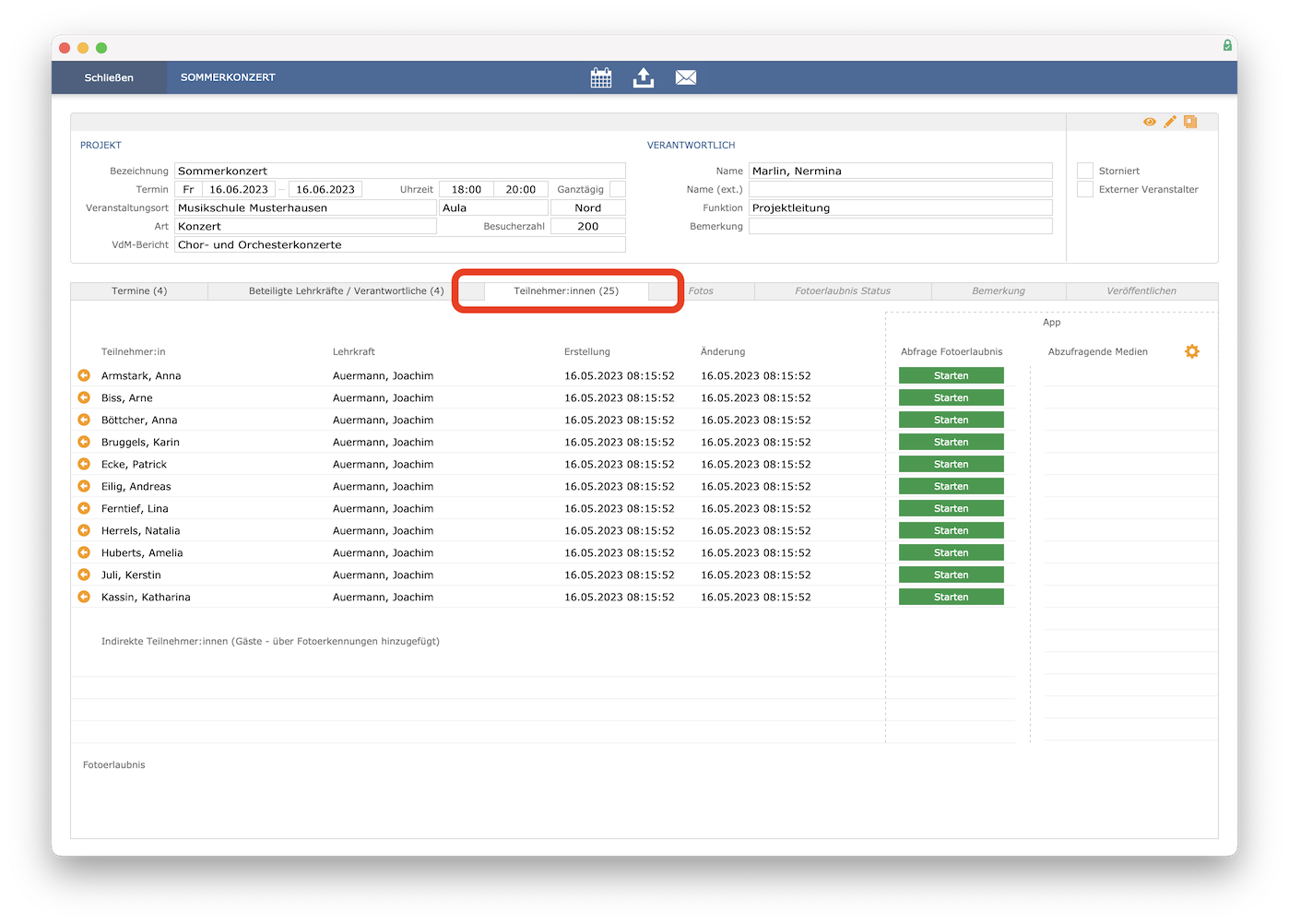Click orange arrow icon for Eilig, Andreas
The height and width of the screenshot is (924, 1289).
pyautogui.click(x=84, y=486)
